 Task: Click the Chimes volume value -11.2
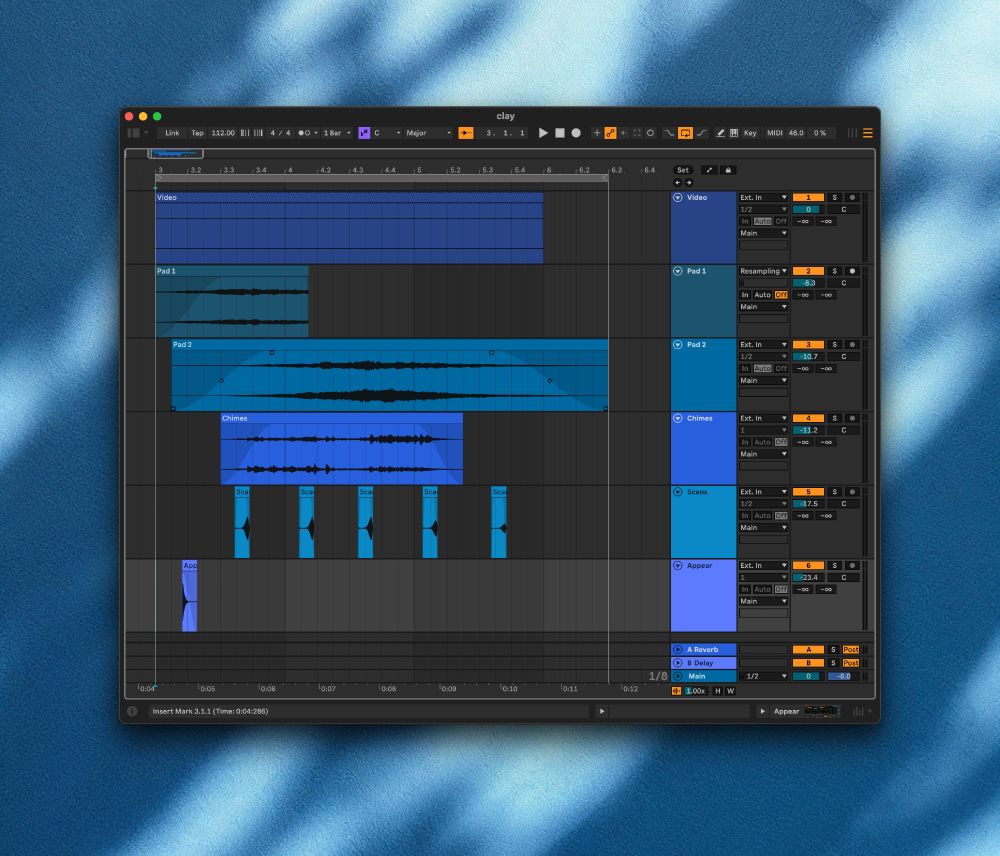808,430
